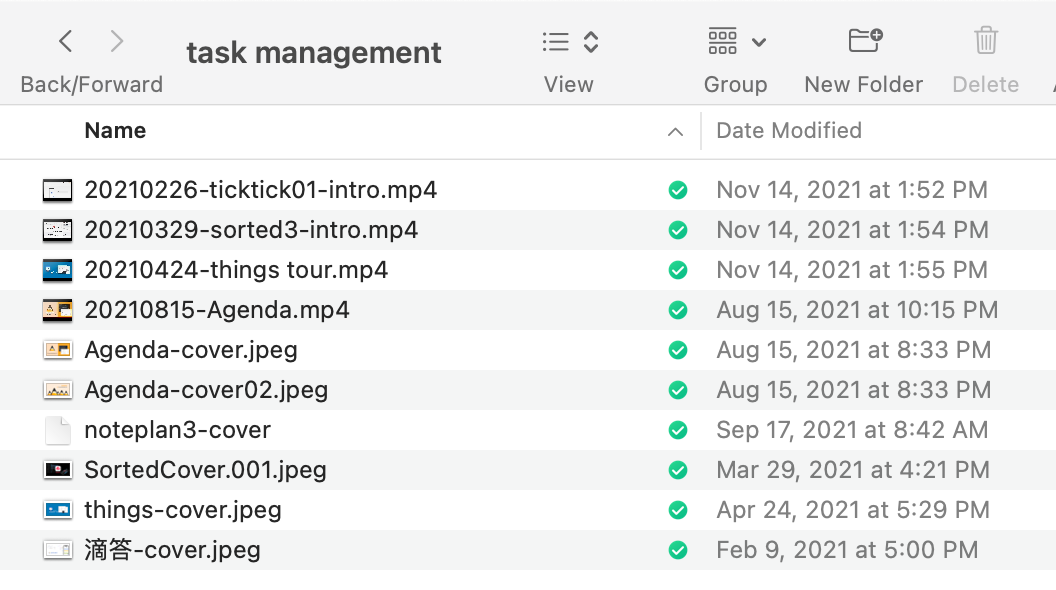Screen dimensions: 1056x590
Task: Click the list View icon
Action: pyautogui.click(x=556, y=42)
